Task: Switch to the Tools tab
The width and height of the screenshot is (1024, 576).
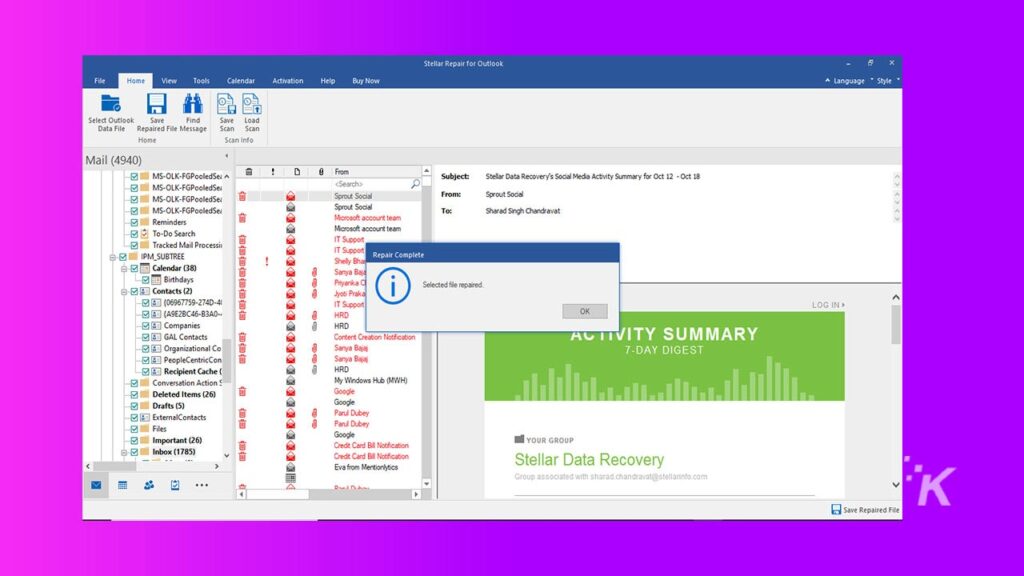Action: pos(201,81)
